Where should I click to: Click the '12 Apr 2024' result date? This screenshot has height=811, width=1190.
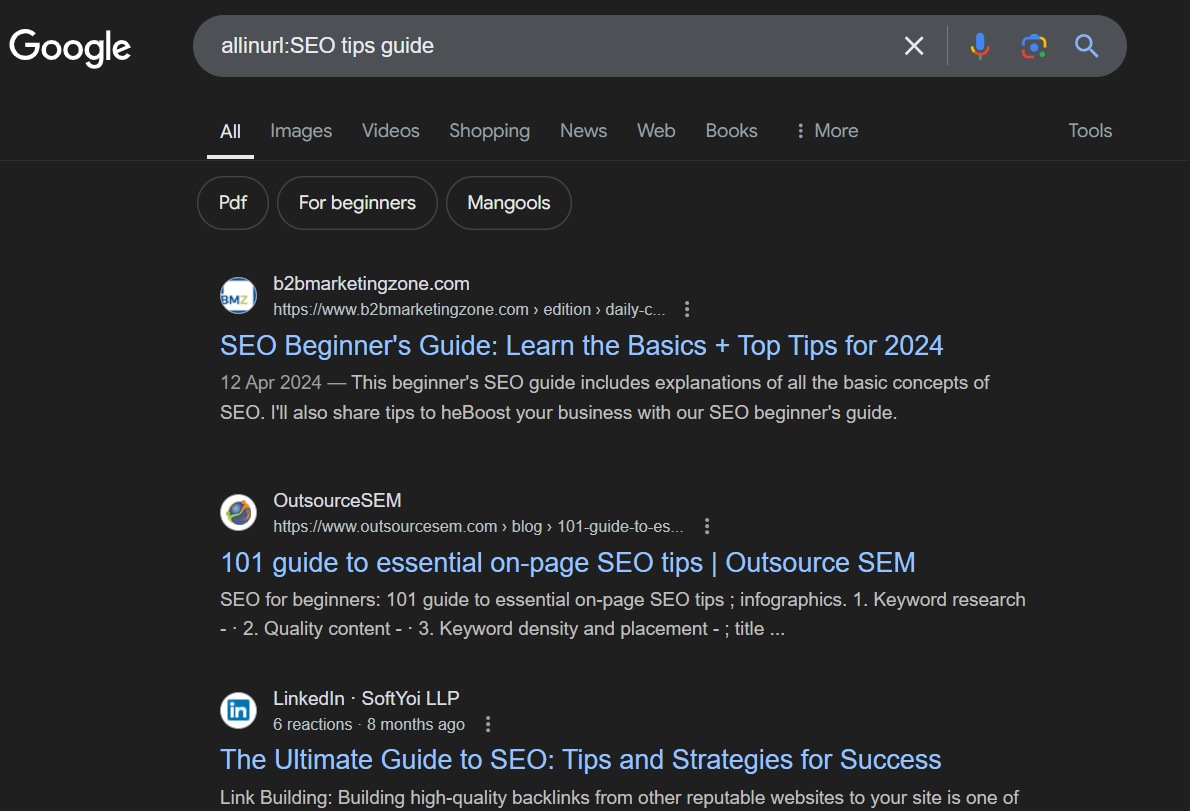[271, 382]
